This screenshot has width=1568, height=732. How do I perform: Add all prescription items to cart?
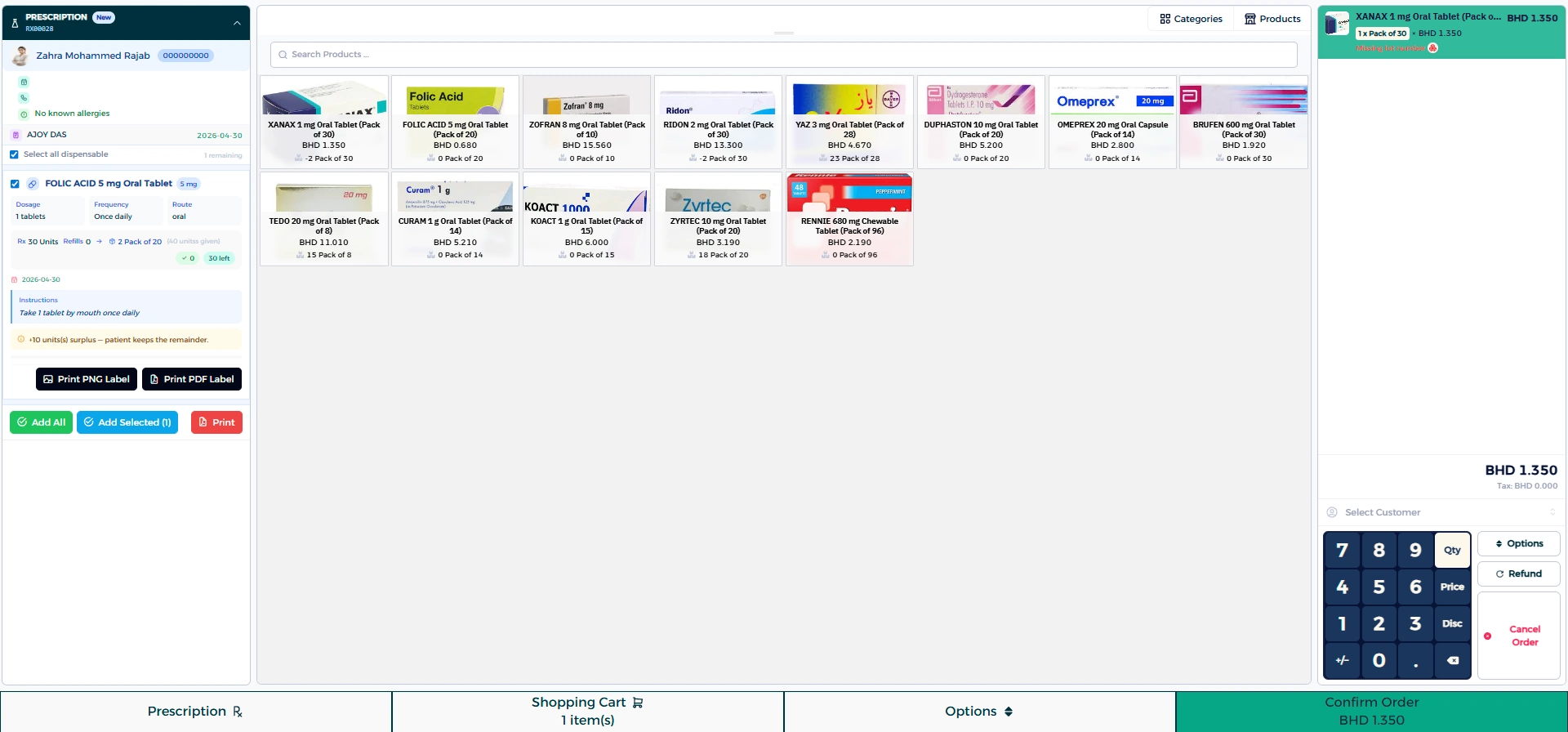(41, 422)
